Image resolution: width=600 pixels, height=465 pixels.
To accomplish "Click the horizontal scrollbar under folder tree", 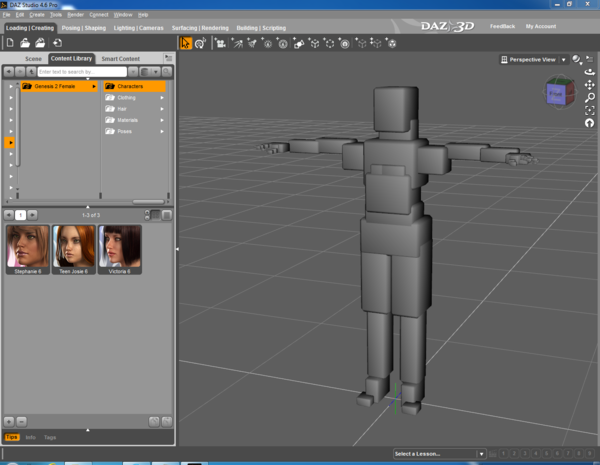I will [148, 202].
